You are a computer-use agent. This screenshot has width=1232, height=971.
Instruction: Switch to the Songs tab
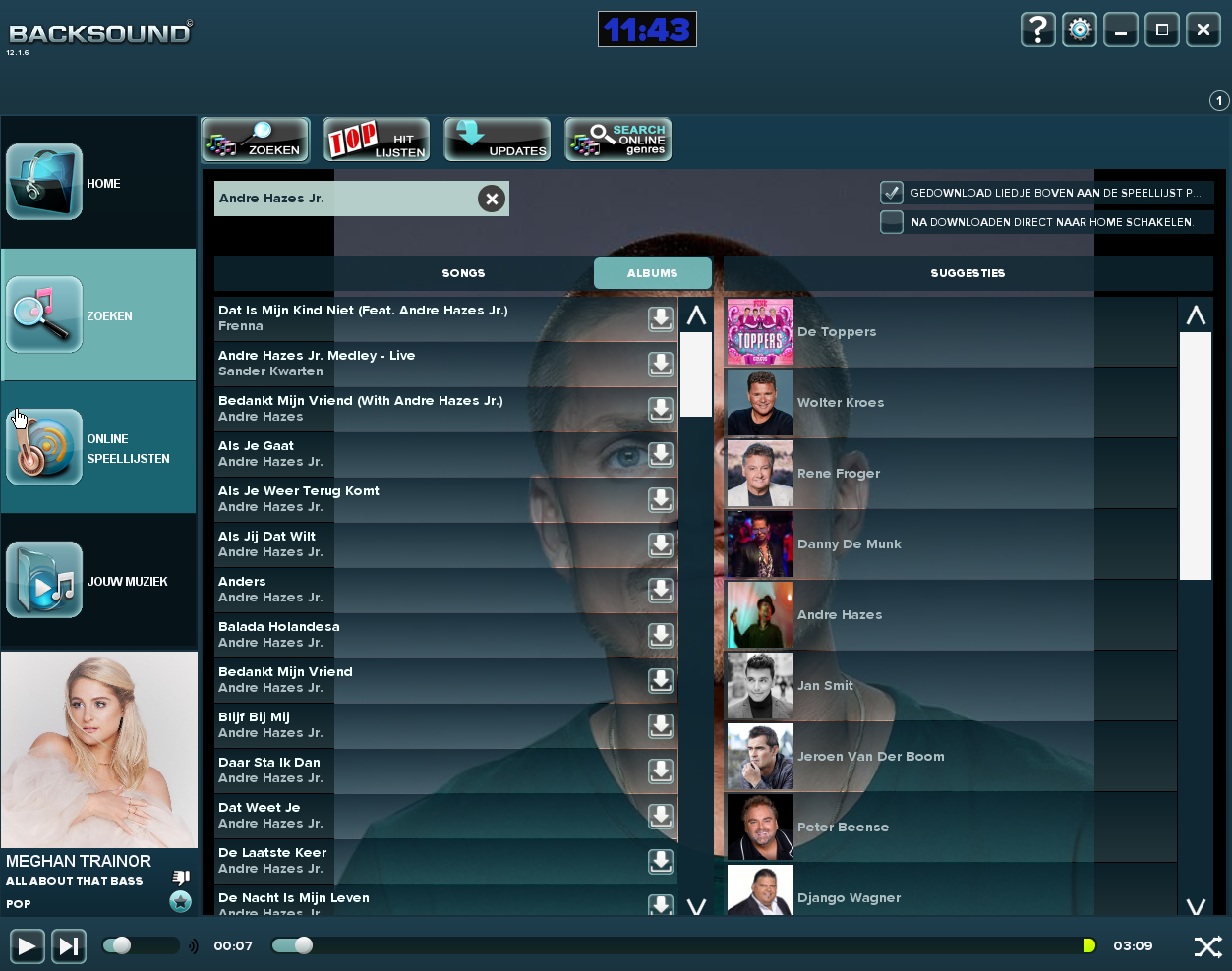463,273
